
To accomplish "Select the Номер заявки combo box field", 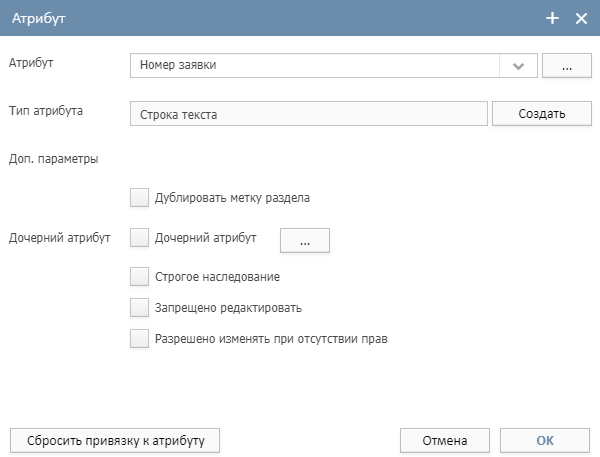I will [x=334, y=66].
